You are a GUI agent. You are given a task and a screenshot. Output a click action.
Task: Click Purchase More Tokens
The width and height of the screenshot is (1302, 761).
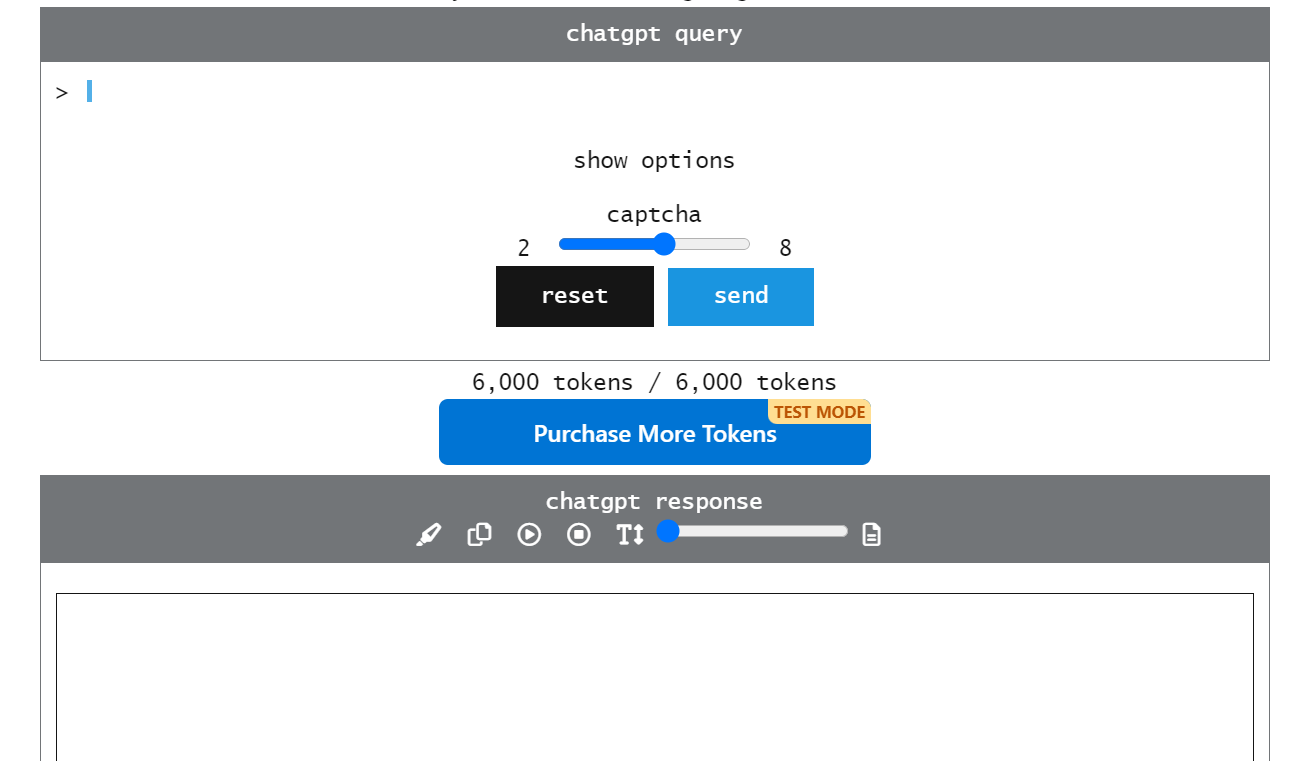click(x=654, y=434)
